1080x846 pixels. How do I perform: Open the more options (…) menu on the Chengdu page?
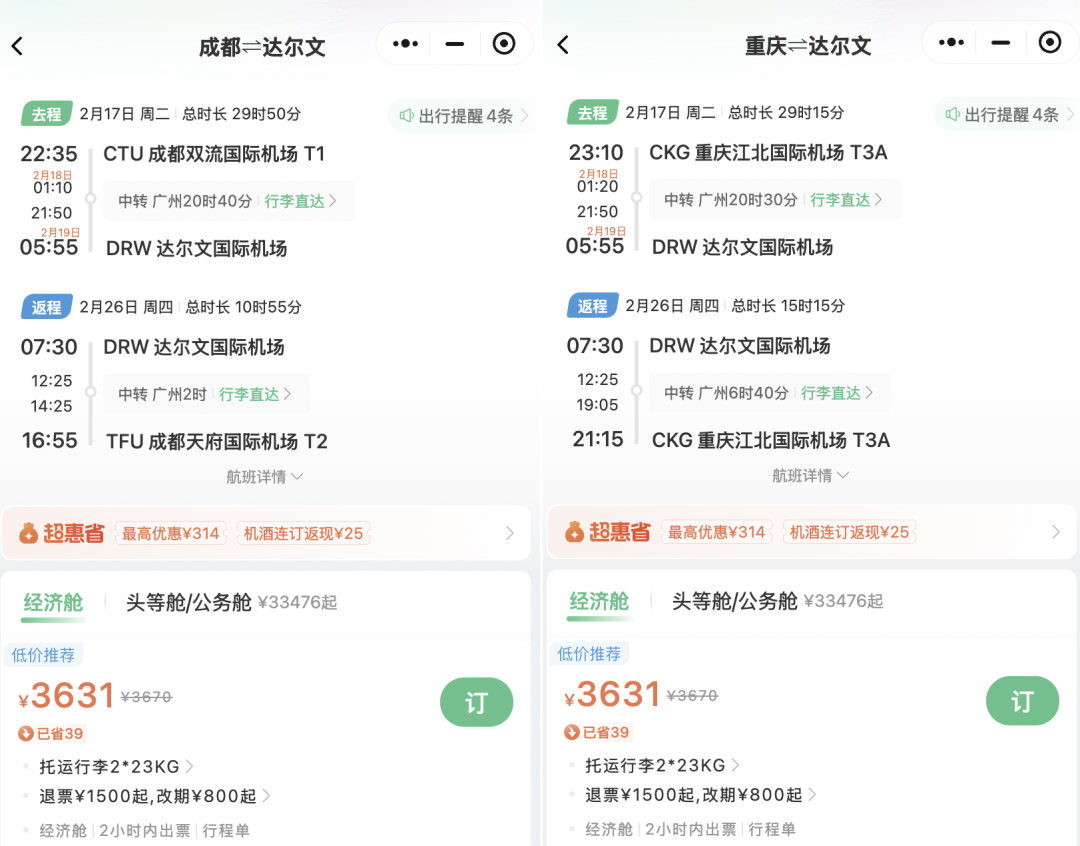tap(403, 44)
